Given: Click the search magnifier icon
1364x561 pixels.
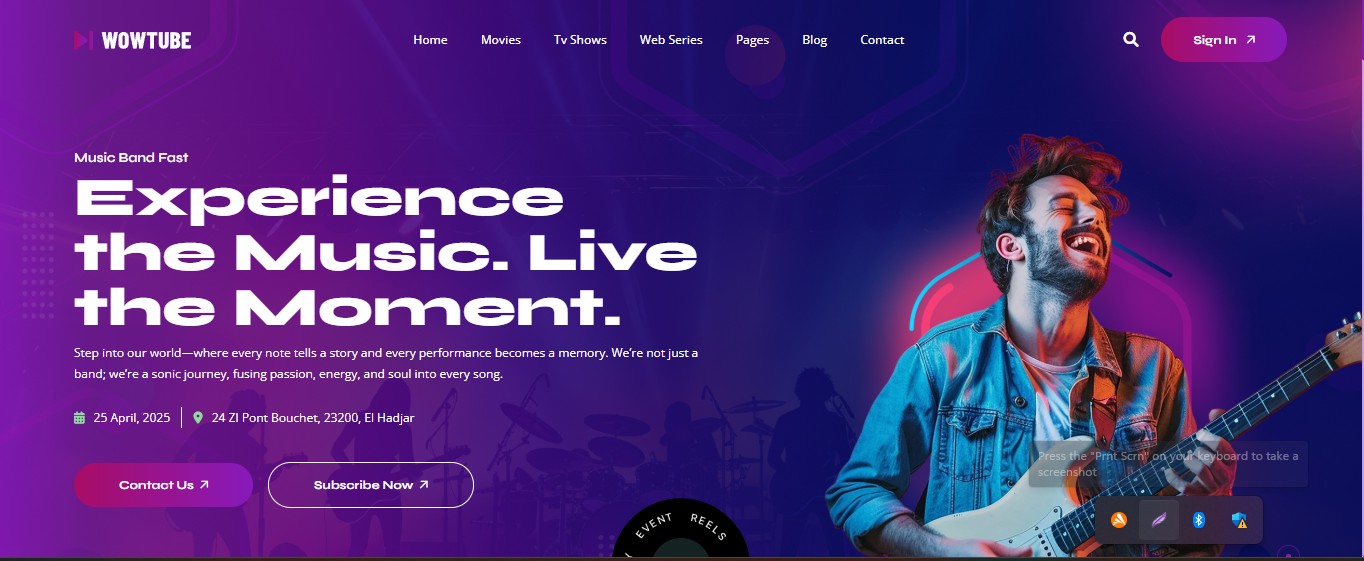Looking at the screenshot, I should point(1131,40).
